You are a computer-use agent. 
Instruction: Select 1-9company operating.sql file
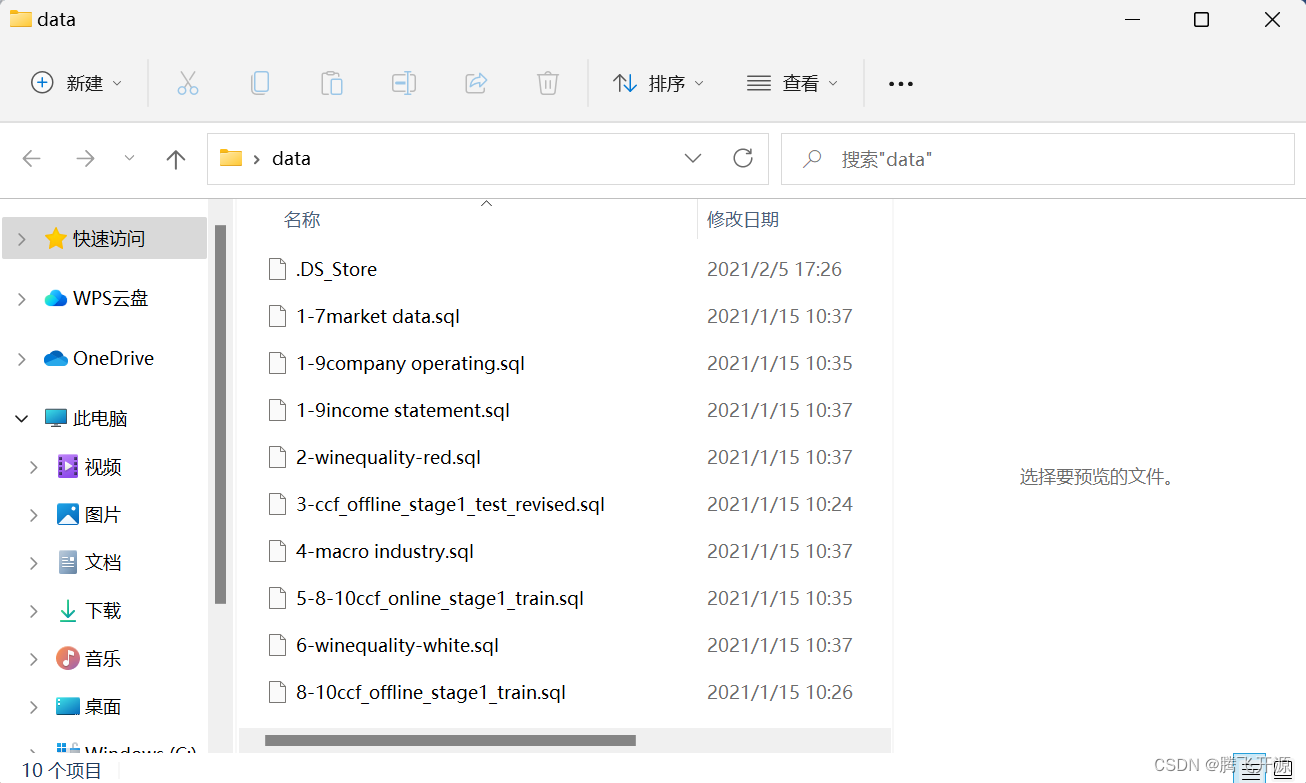tap(410, 363)
